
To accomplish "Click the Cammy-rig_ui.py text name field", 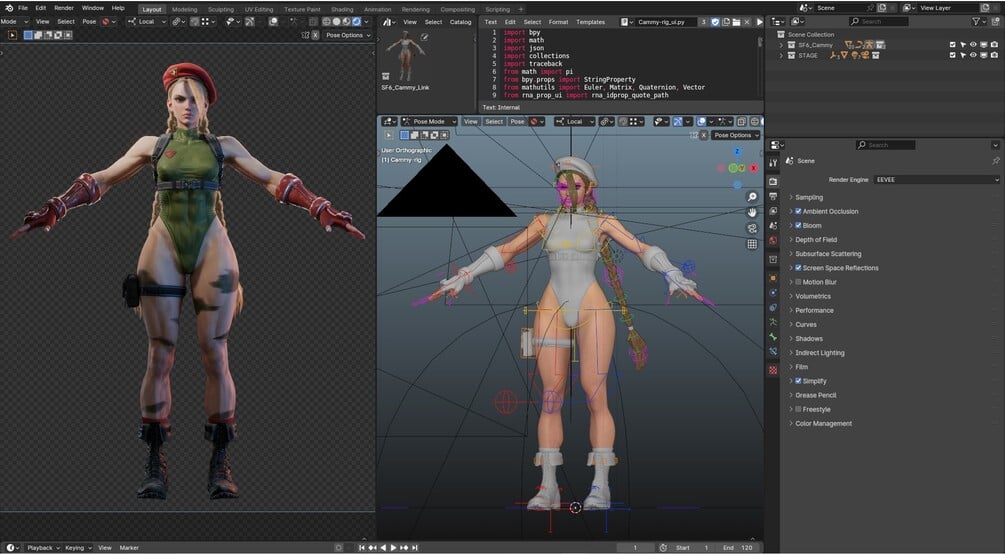I will click(664, 22).
